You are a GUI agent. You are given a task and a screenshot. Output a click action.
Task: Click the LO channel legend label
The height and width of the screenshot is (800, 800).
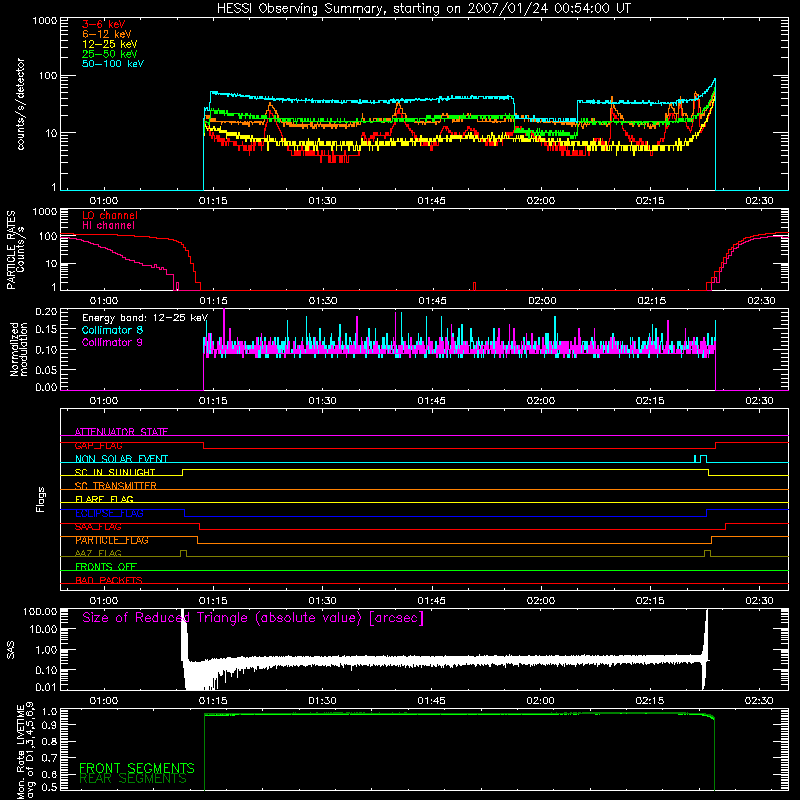point(110,215)
